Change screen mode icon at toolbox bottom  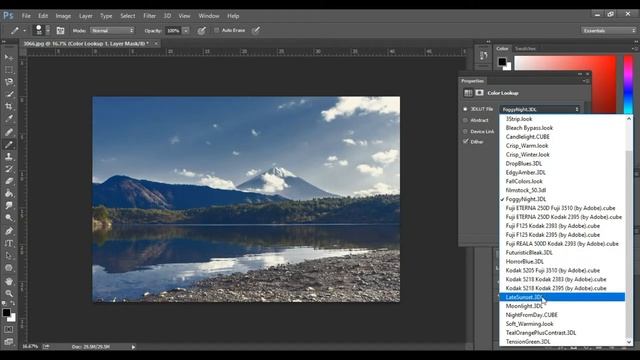pos(9,341)
